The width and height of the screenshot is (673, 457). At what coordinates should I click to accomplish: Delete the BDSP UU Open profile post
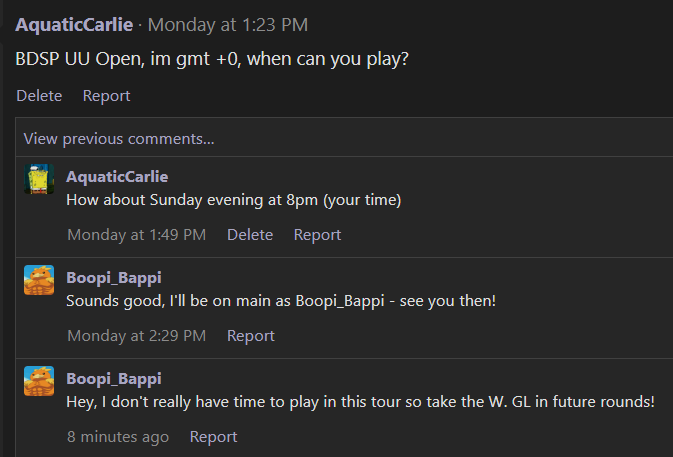pyautogui.click(x=39, y=95)
